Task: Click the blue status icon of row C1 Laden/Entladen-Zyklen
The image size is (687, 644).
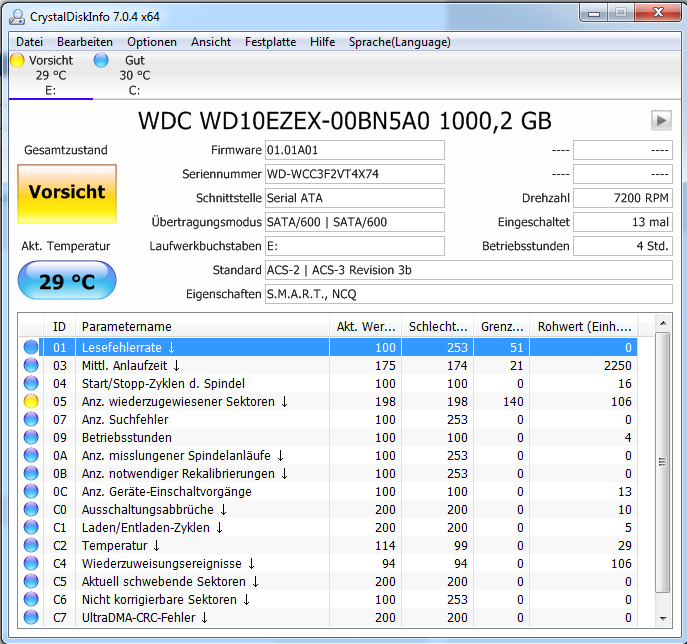Action: (31, 527)
